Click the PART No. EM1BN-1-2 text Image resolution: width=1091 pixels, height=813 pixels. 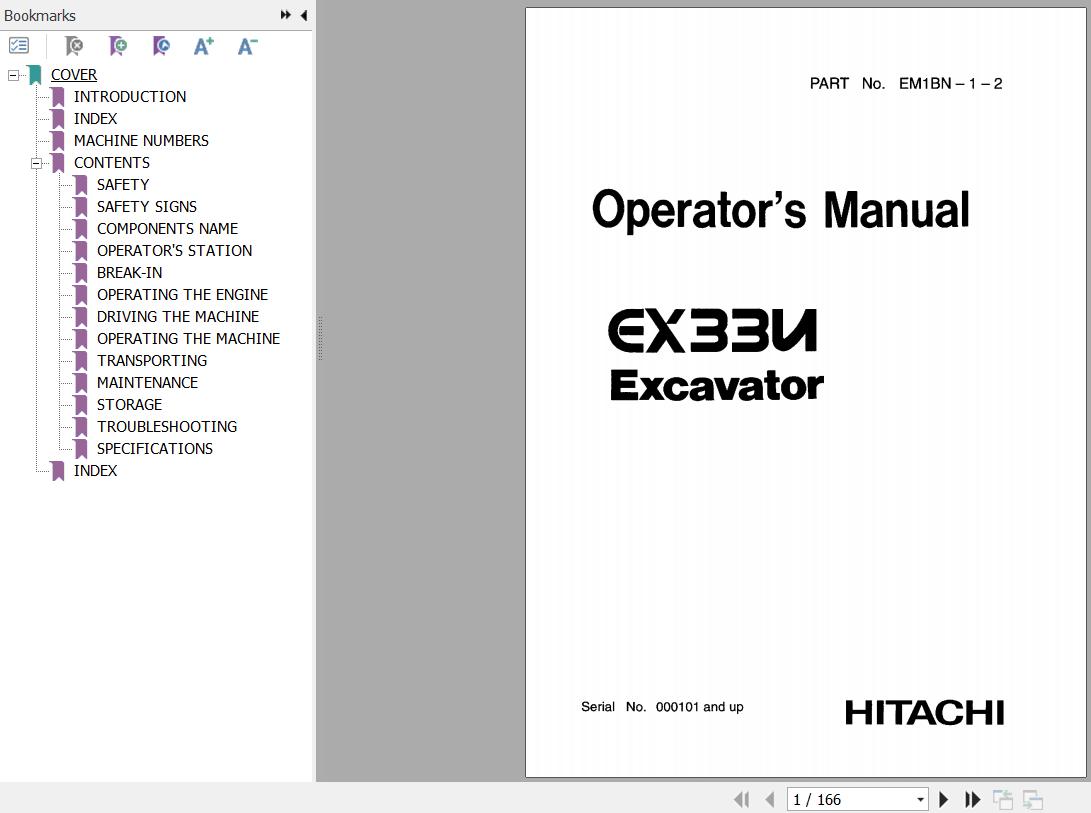pos(906,84)
